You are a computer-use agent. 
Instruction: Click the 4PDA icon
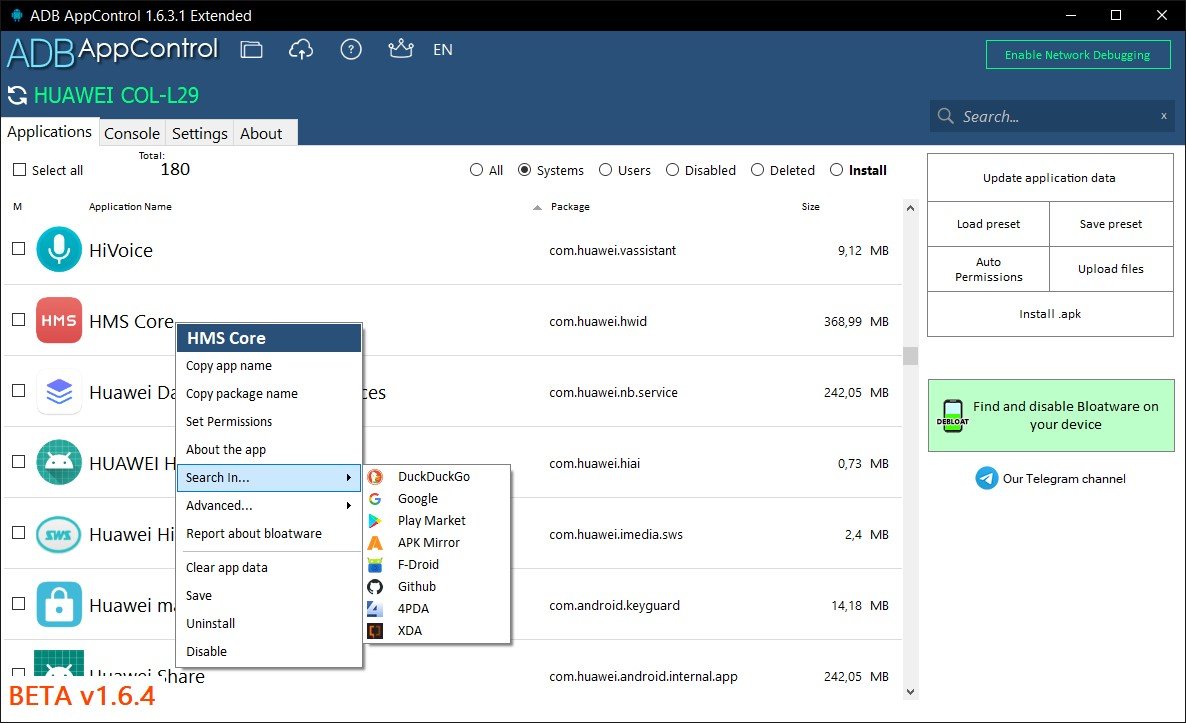375,608
